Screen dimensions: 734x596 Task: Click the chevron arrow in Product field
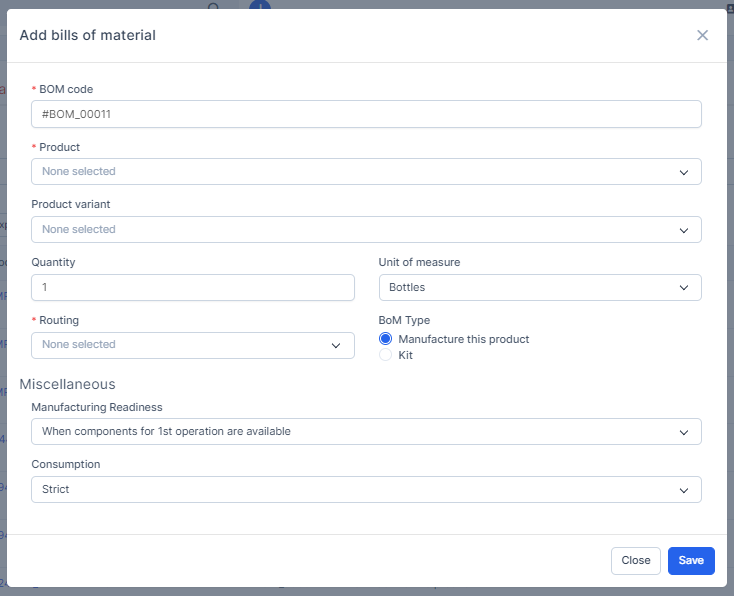[684, 172]
